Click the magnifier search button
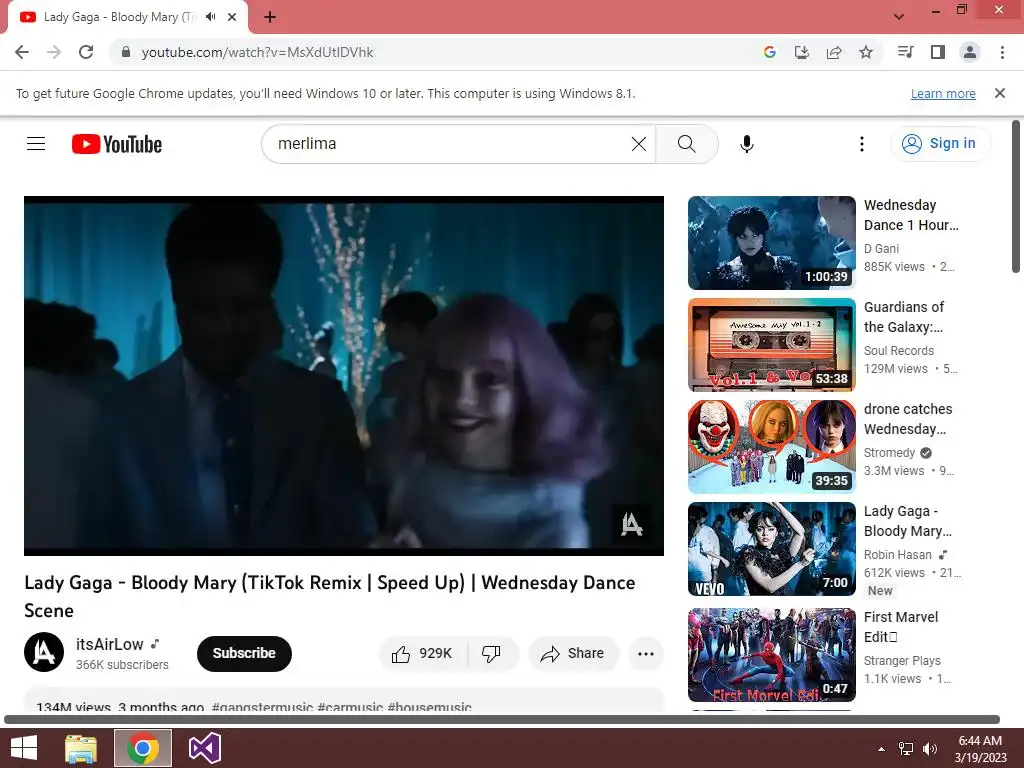The width and height of the screenshot is (1024, 768). coord(686,144)
